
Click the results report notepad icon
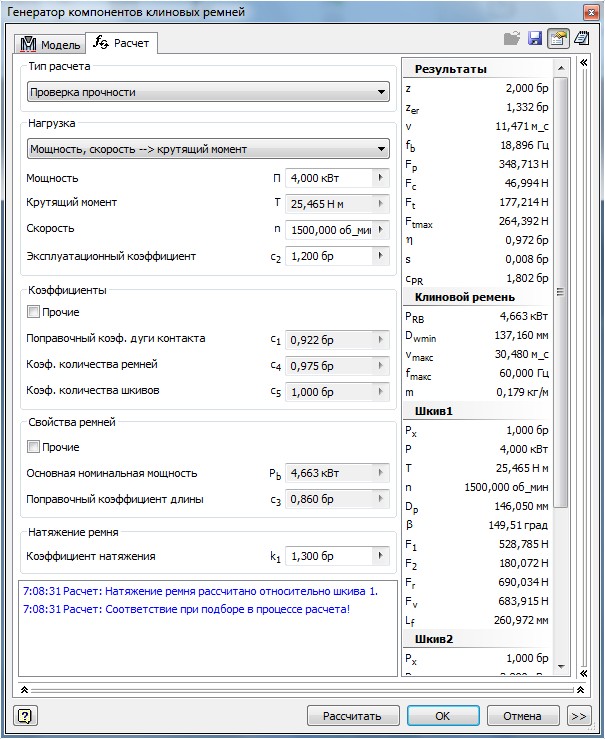click(582, 38)
